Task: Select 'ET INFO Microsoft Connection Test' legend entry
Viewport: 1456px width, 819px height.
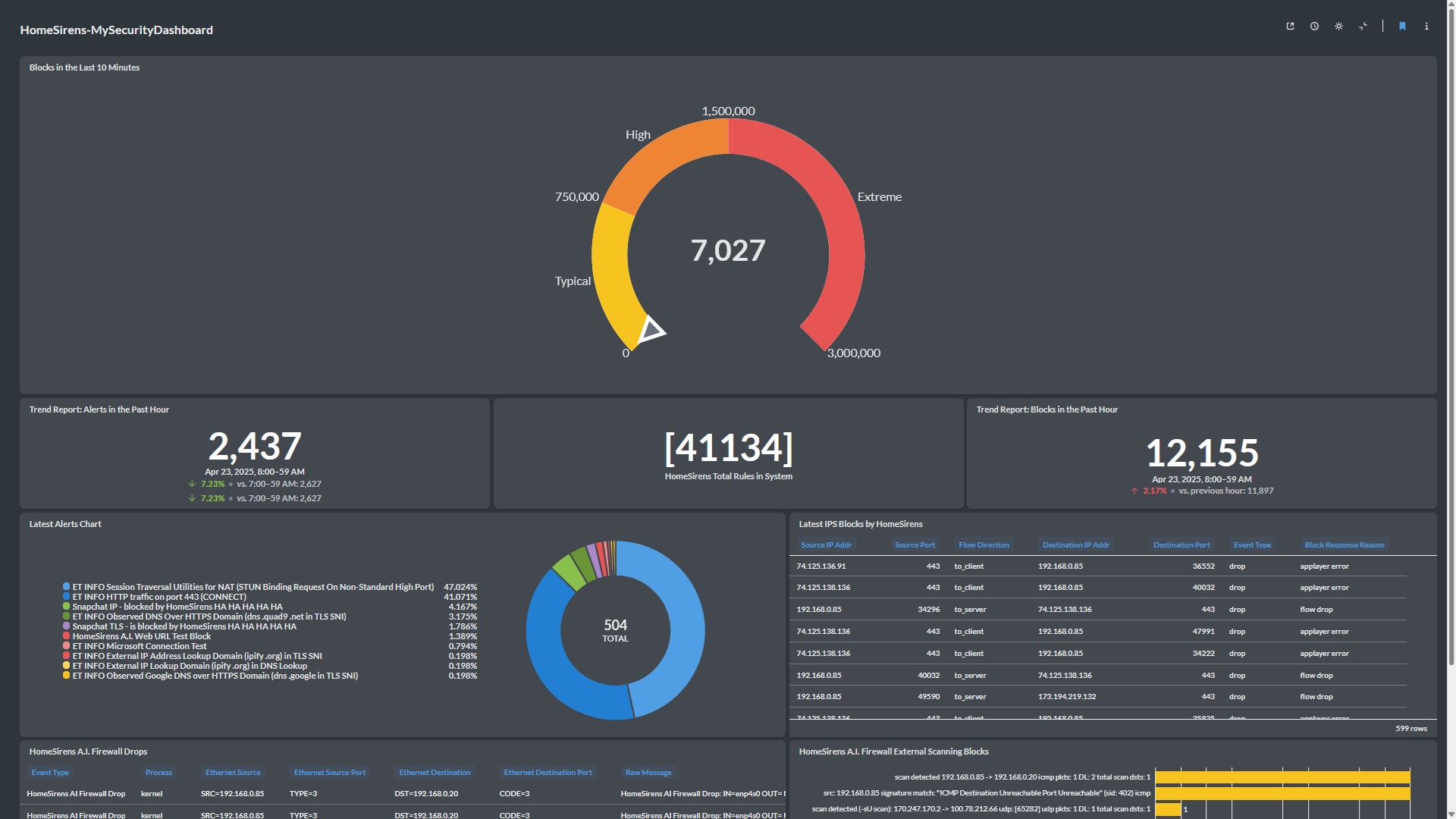Action: click(x=139, y=646)
